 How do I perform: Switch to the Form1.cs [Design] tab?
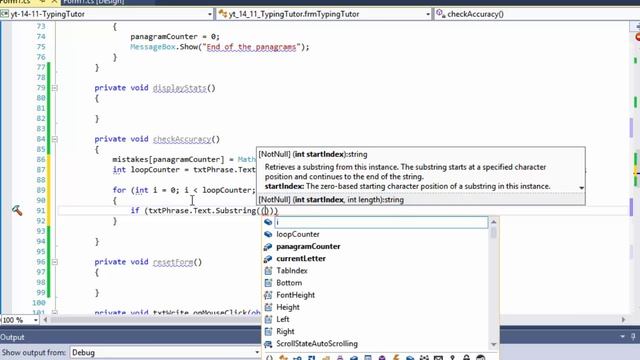click(x=94, y=2)
